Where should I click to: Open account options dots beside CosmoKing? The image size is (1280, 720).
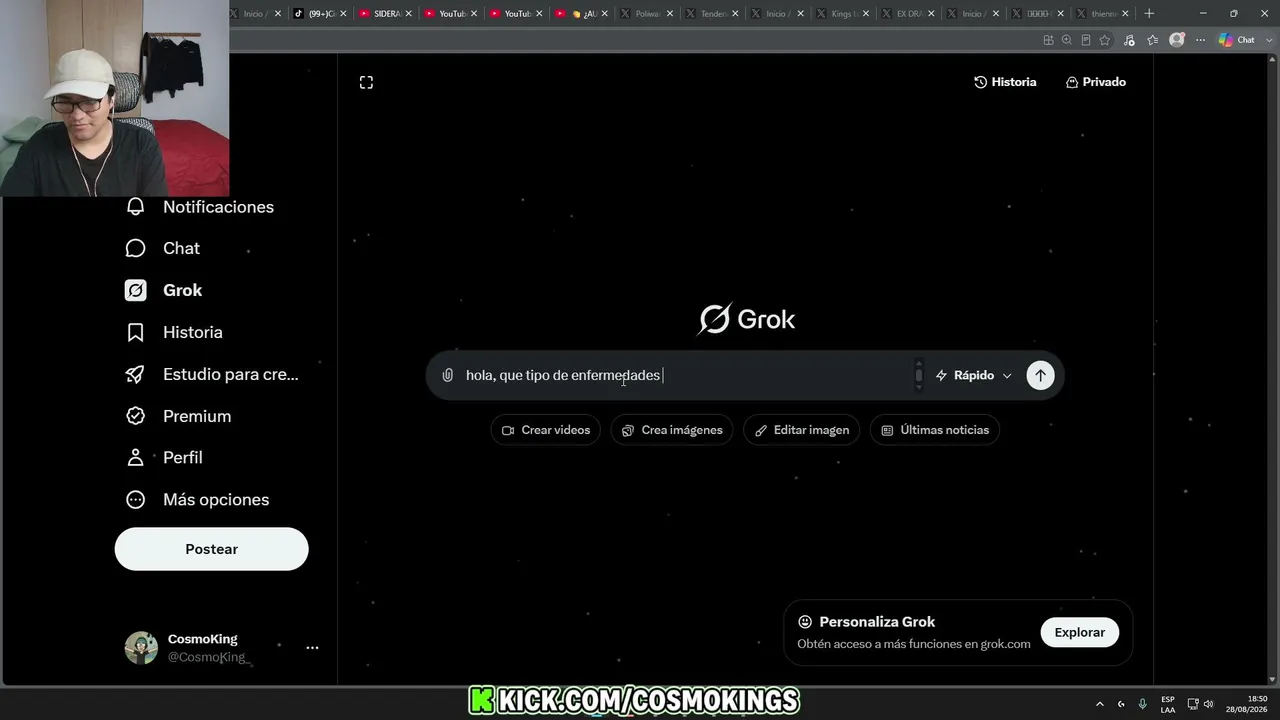312,648
